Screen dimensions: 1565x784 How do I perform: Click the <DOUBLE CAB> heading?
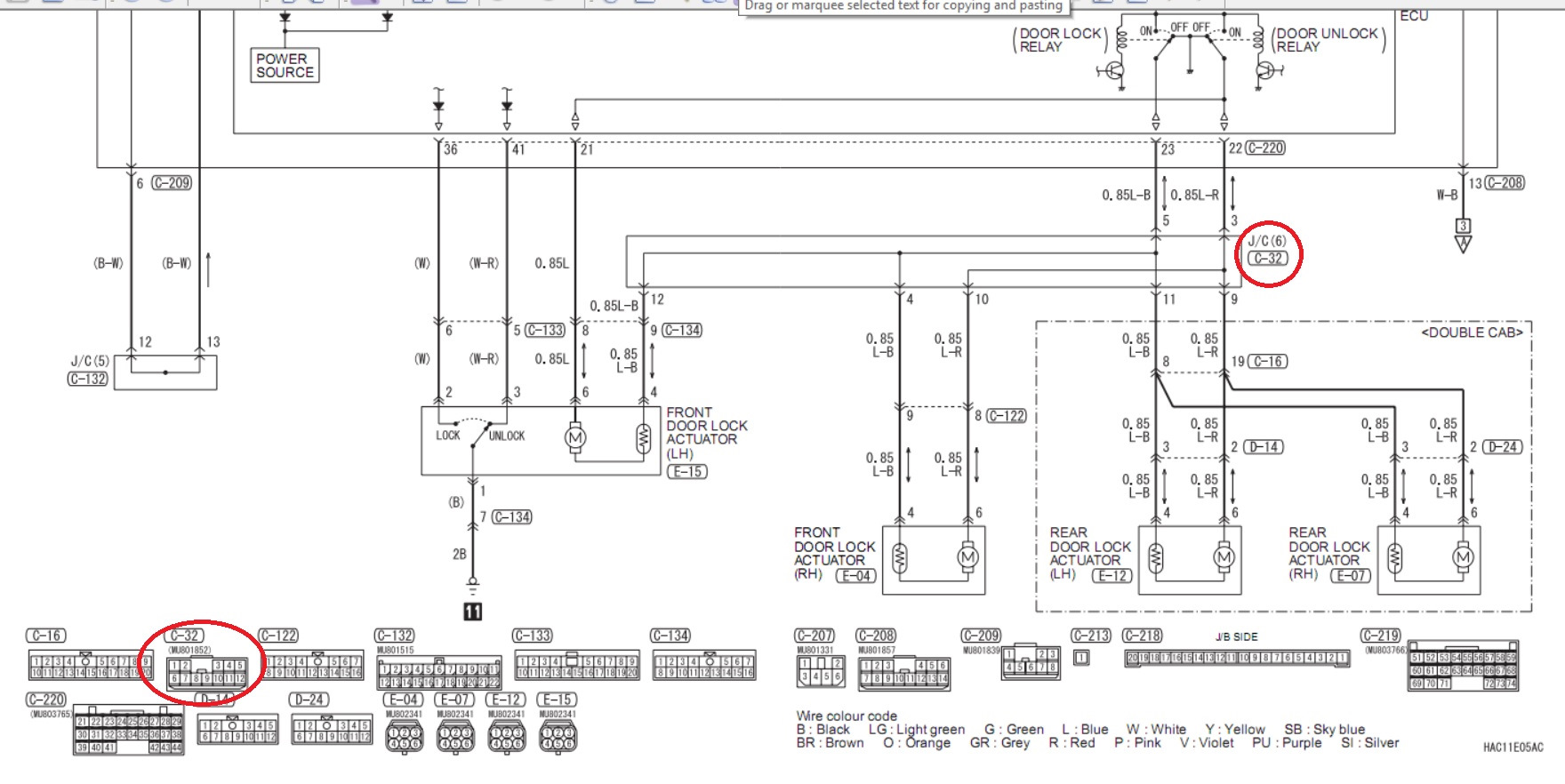[1472, 332]
